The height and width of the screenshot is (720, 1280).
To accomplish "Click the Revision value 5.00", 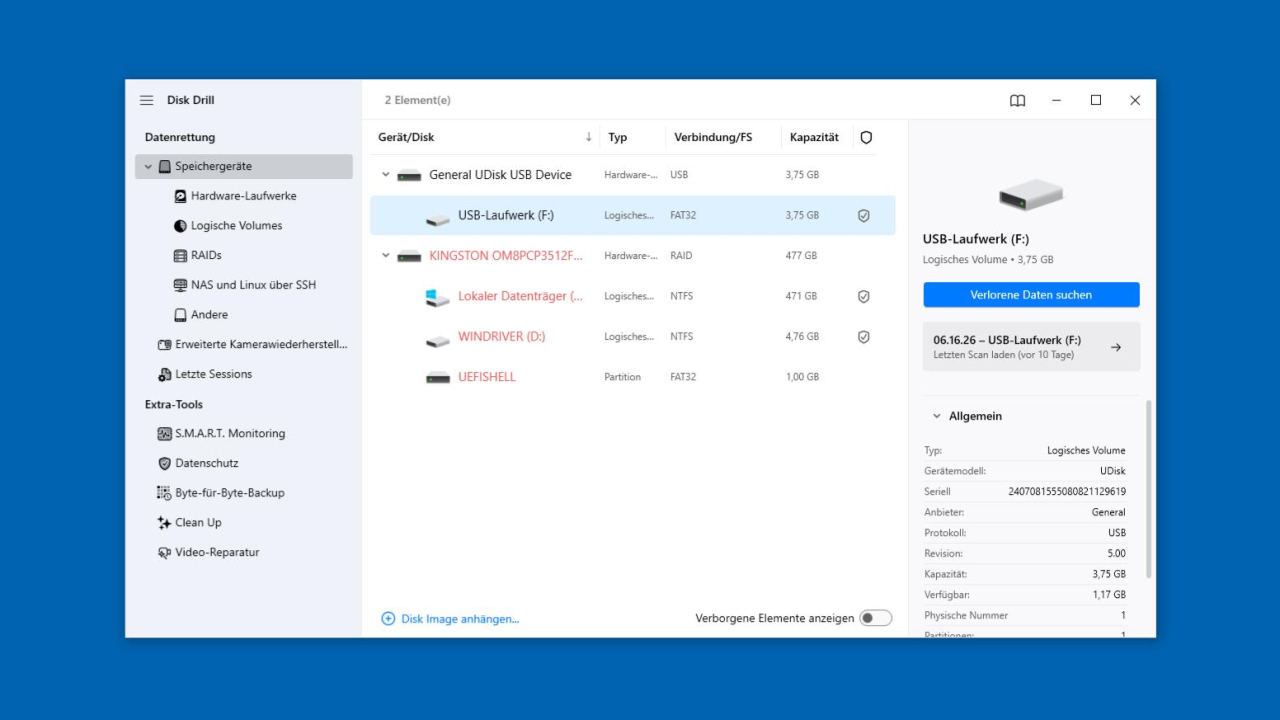I will [x=1116, y=554].
